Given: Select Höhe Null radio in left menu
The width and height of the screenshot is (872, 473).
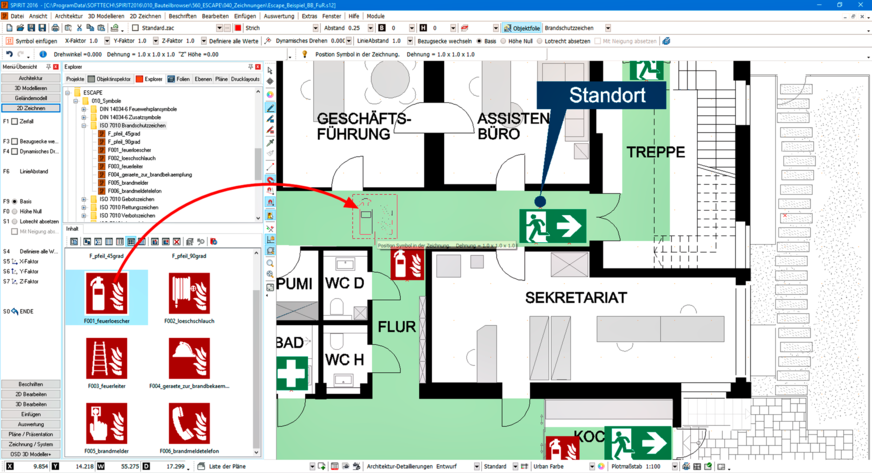Looking at the screenshot, I should point(15,211).
